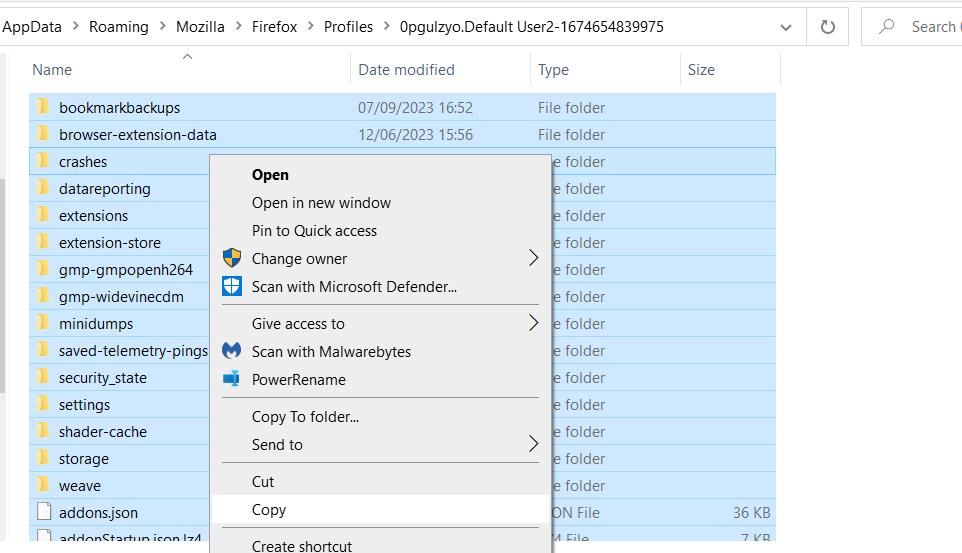Expand the Send to submenu arrow
962x553 pixels.
[x=533, y=444]
